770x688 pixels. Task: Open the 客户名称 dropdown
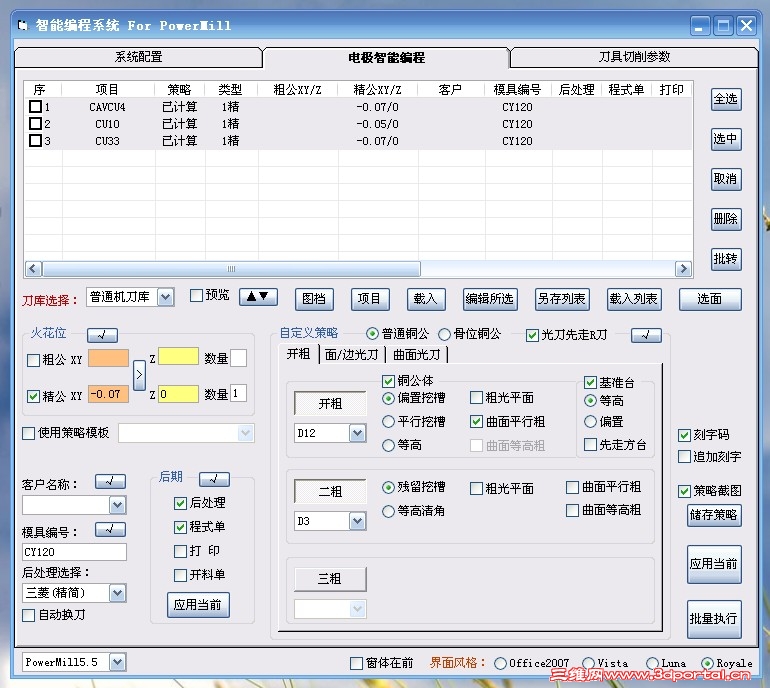pos(117,505)
